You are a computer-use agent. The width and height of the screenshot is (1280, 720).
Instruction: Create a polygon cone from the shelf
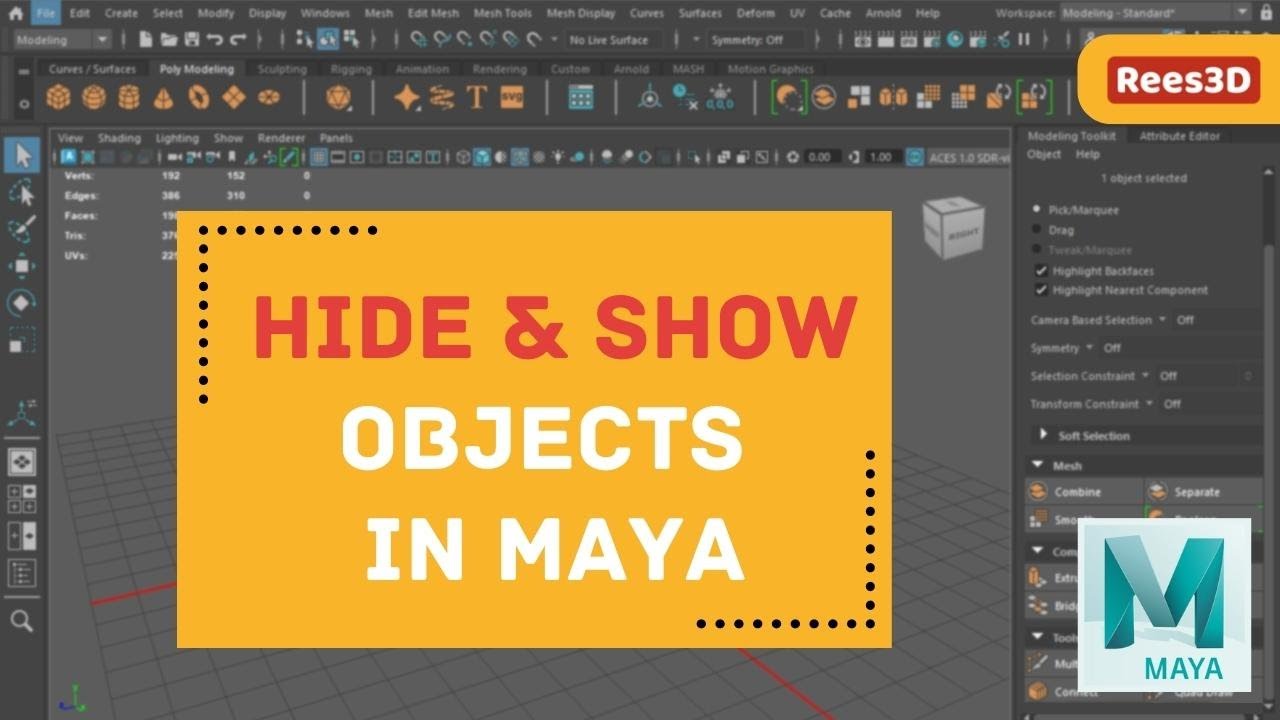[x=163, y=97]
